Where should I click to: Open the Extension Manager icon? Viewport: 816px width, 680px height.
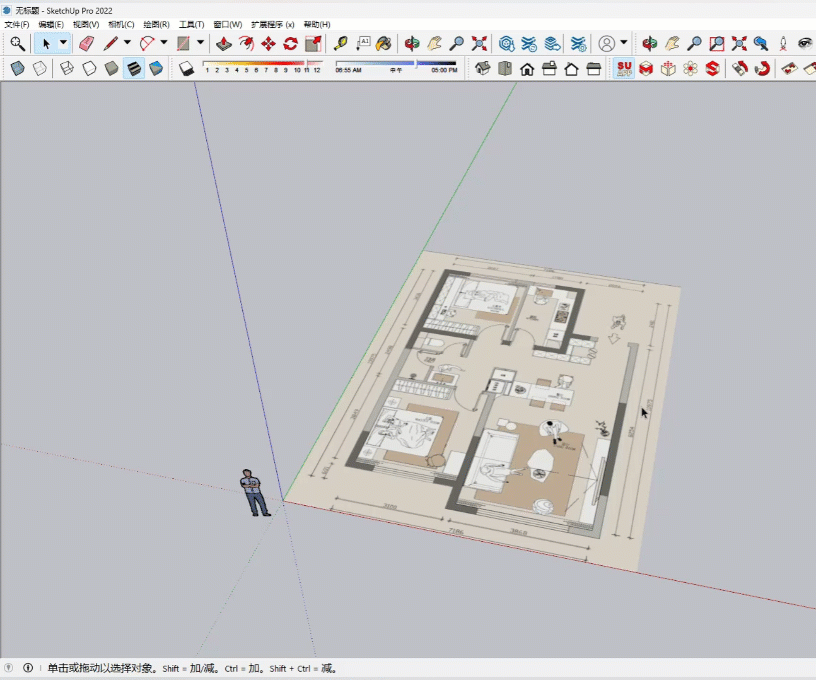coord(578,44)
